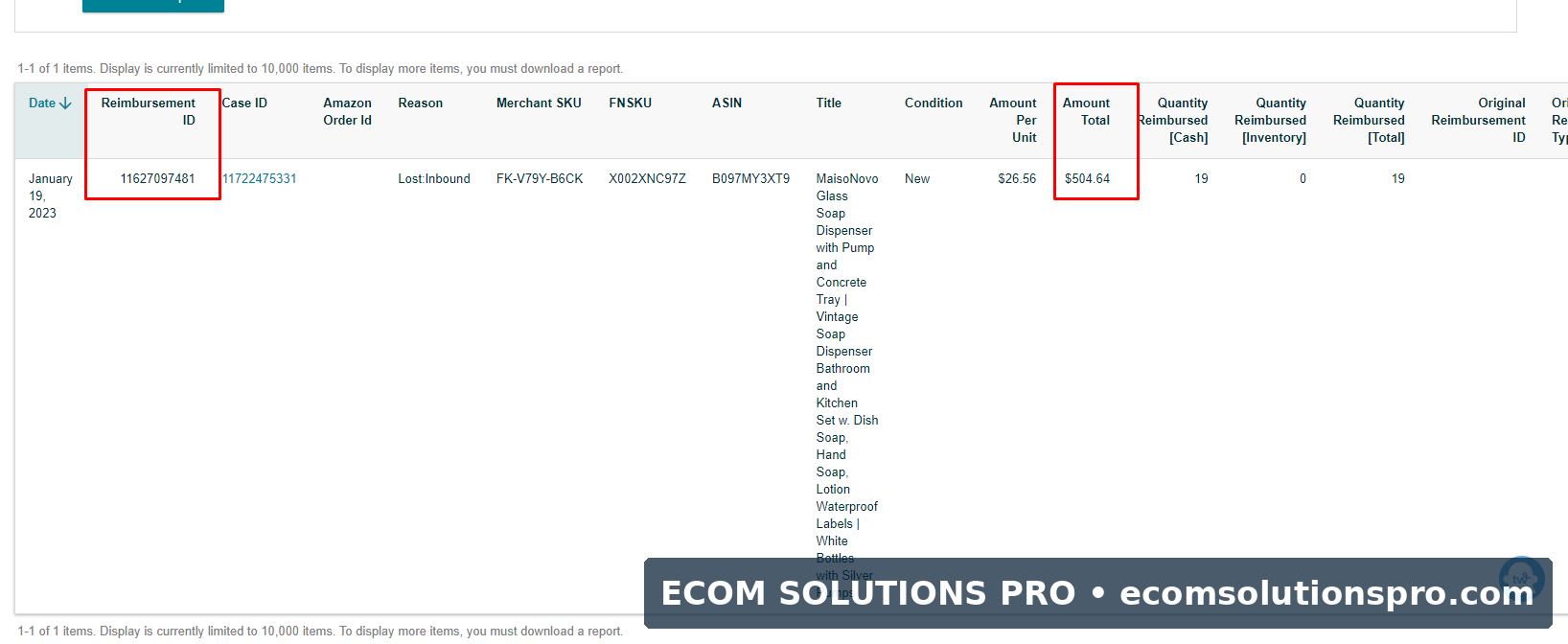Image resolution: width=1568 pixels, height=644 pixels.
Task: Select the Merchant SKU column header
Action: [x=539, y=103]
